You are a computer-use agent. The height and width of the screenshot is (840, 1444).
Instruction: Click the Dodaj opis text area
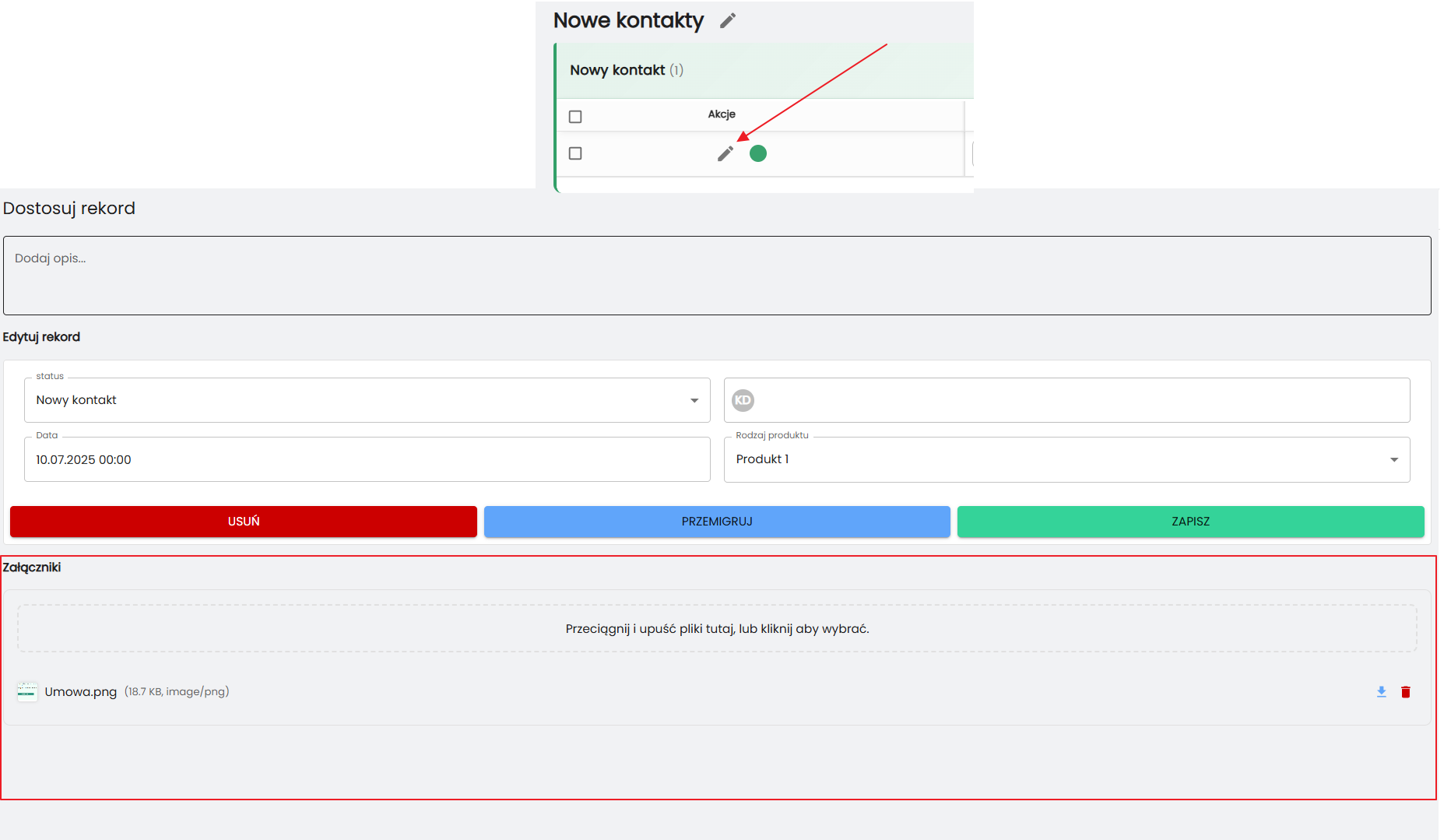pyautogui.click(x=716, y=276)
